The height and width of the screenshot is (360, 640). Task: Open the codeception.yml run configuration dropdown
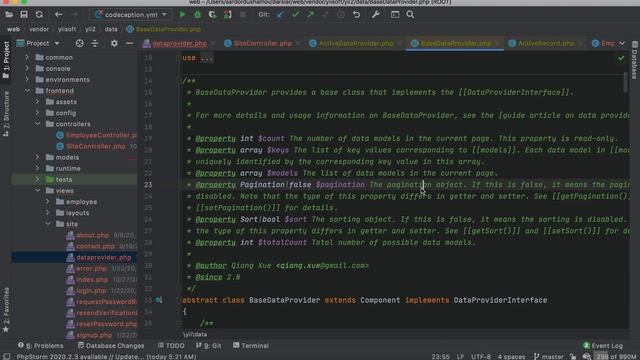(x=131, y=15)
